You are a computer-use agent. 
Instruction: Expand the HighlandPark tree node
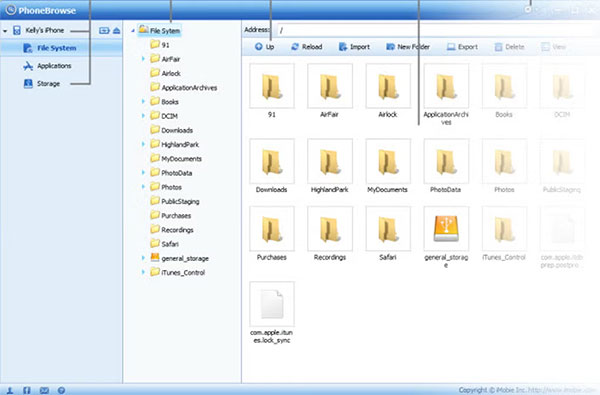click(x=143, y=144)
